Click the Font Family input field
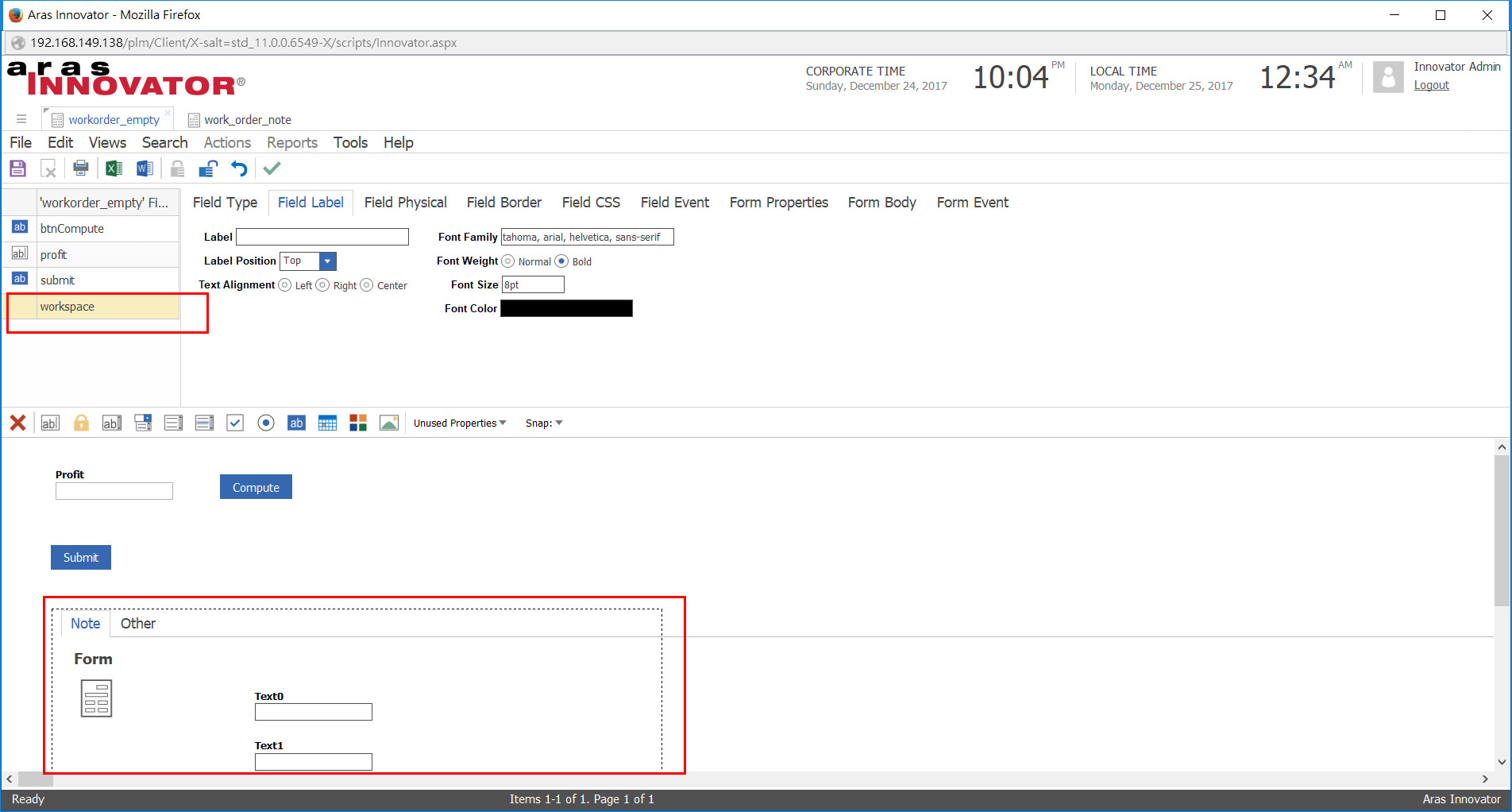Viewport: 1512px width, 812px height. [x=587, y=237]
